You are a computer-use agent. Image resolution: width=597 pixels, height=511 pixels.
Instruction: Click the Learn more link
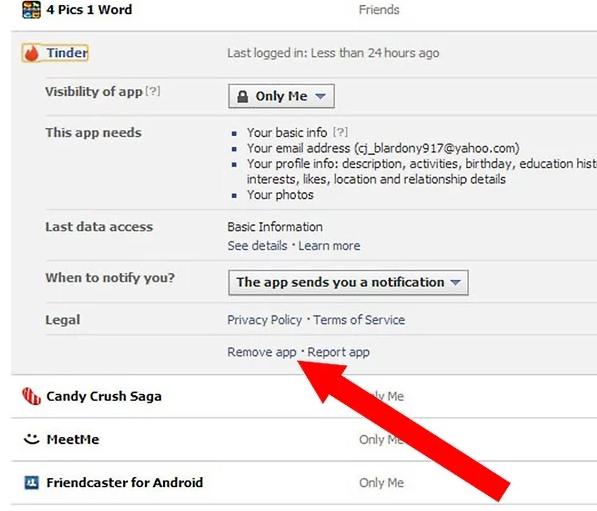[x=329, y=246]
